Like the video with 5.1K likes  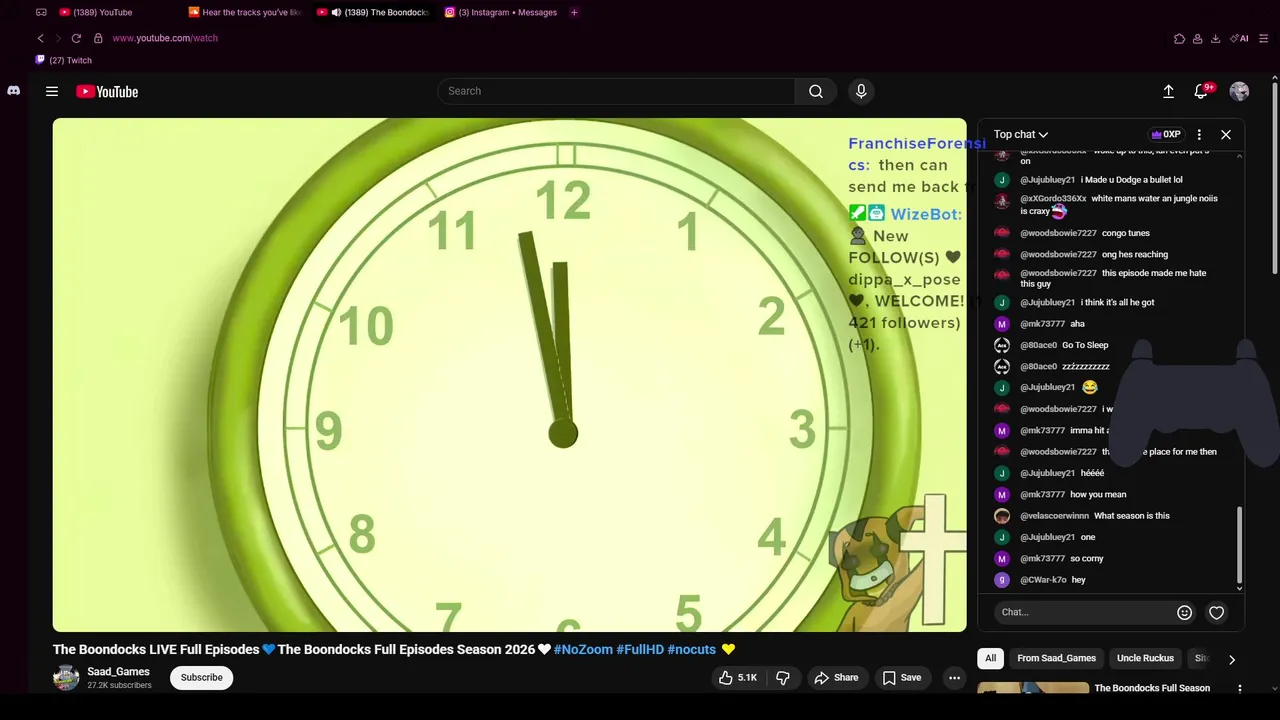click(x=737, y=678)
